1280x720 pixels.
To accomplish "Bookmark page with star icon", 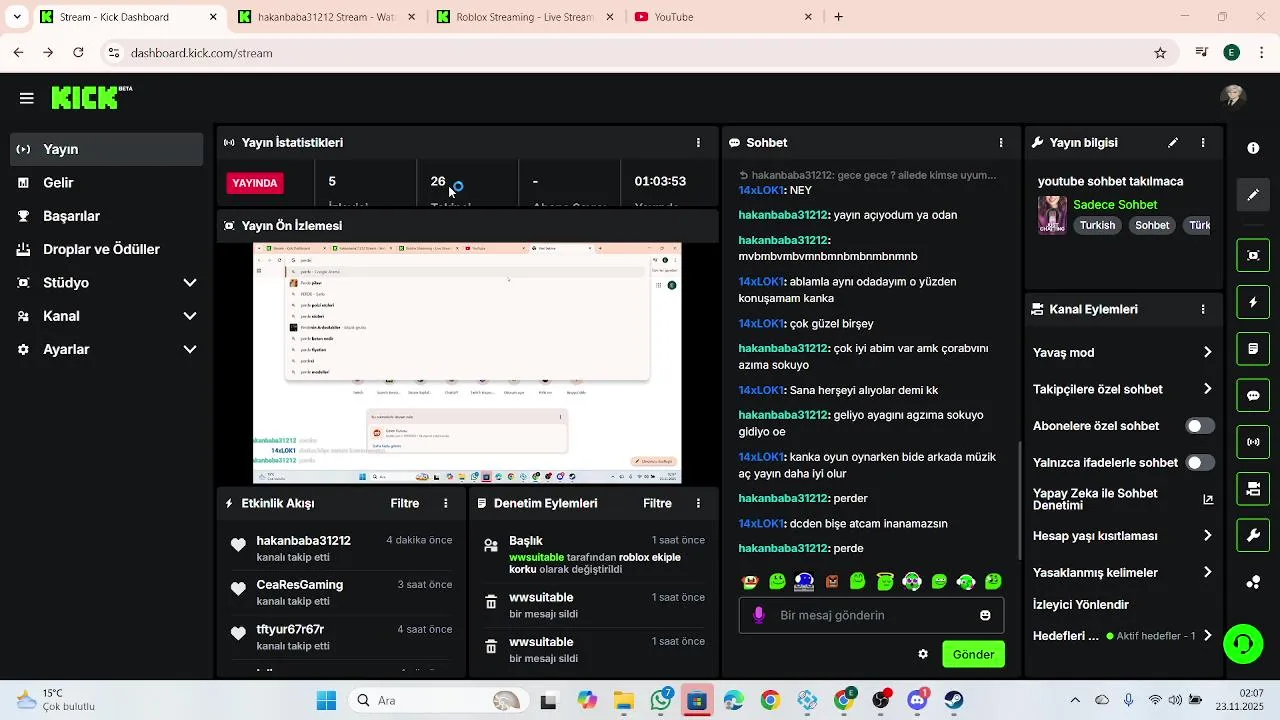I will 1160,53.
